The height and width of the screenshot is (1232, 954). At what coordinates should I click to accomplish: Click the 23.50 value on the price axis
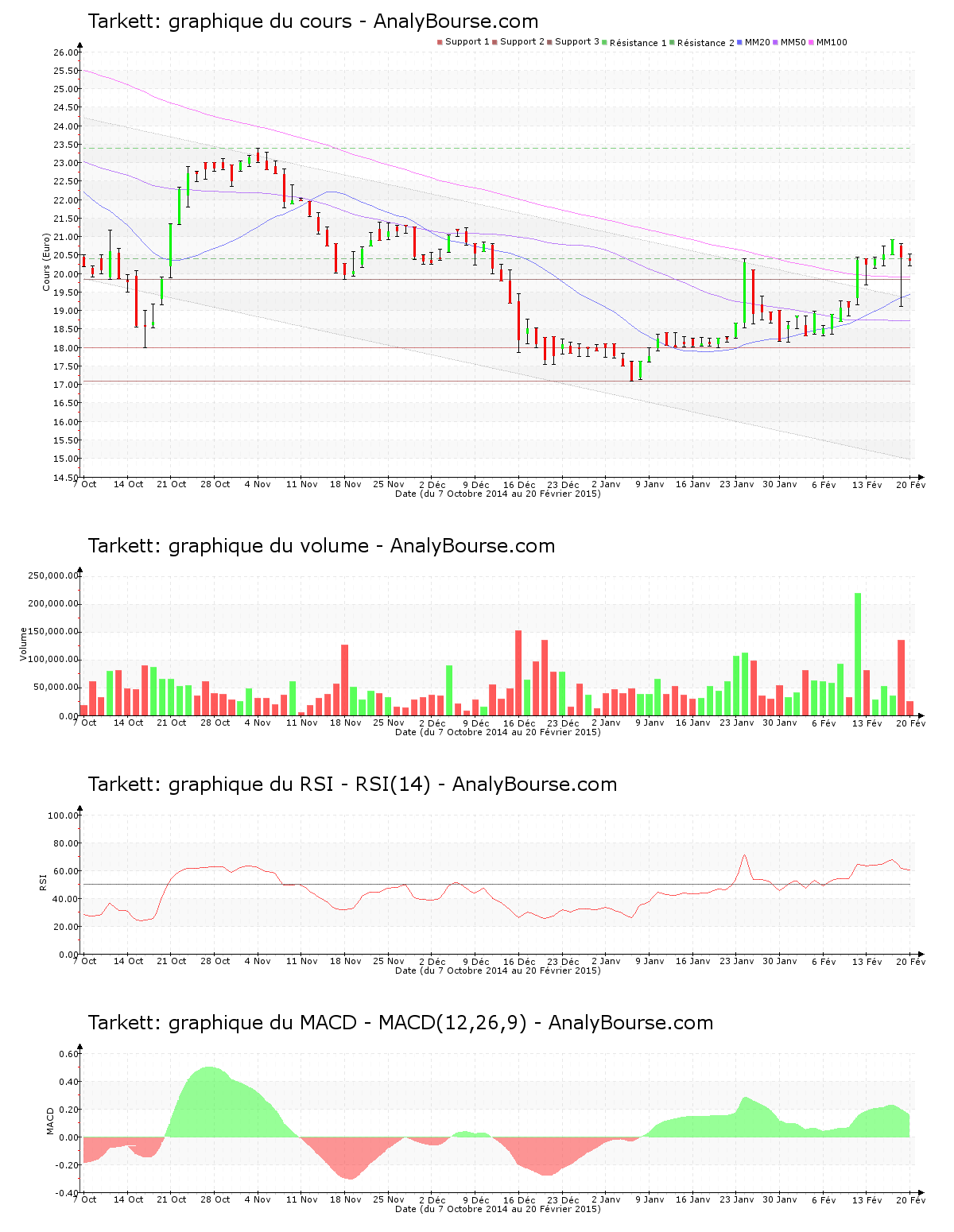(x=66, y=145)
